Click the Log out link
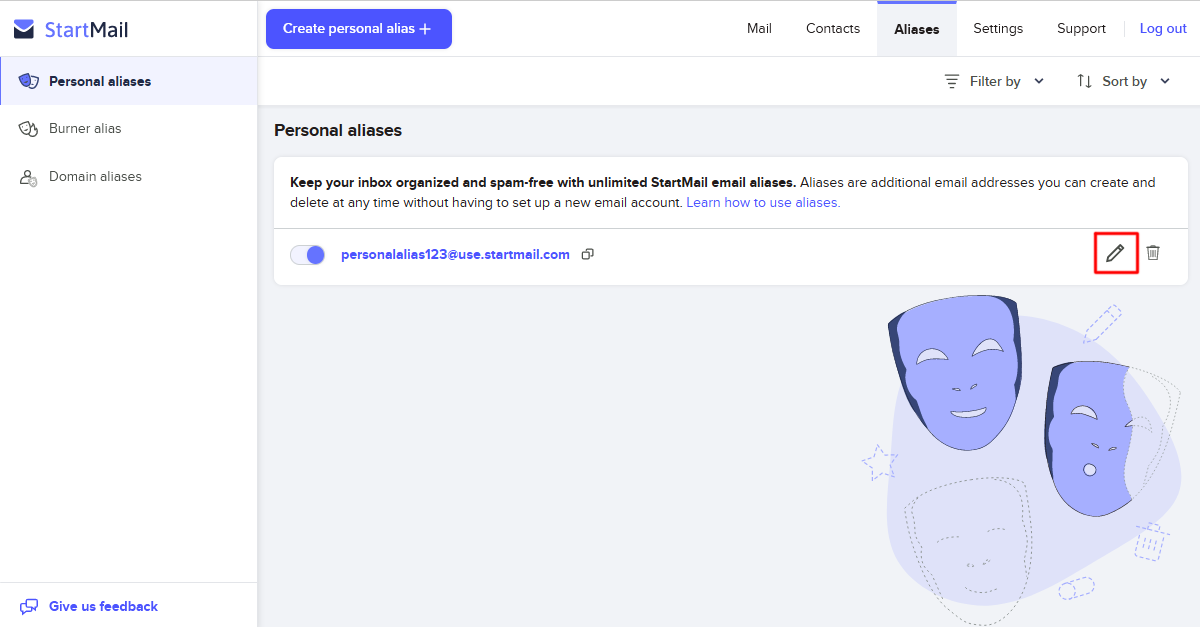 [1163, 28]
